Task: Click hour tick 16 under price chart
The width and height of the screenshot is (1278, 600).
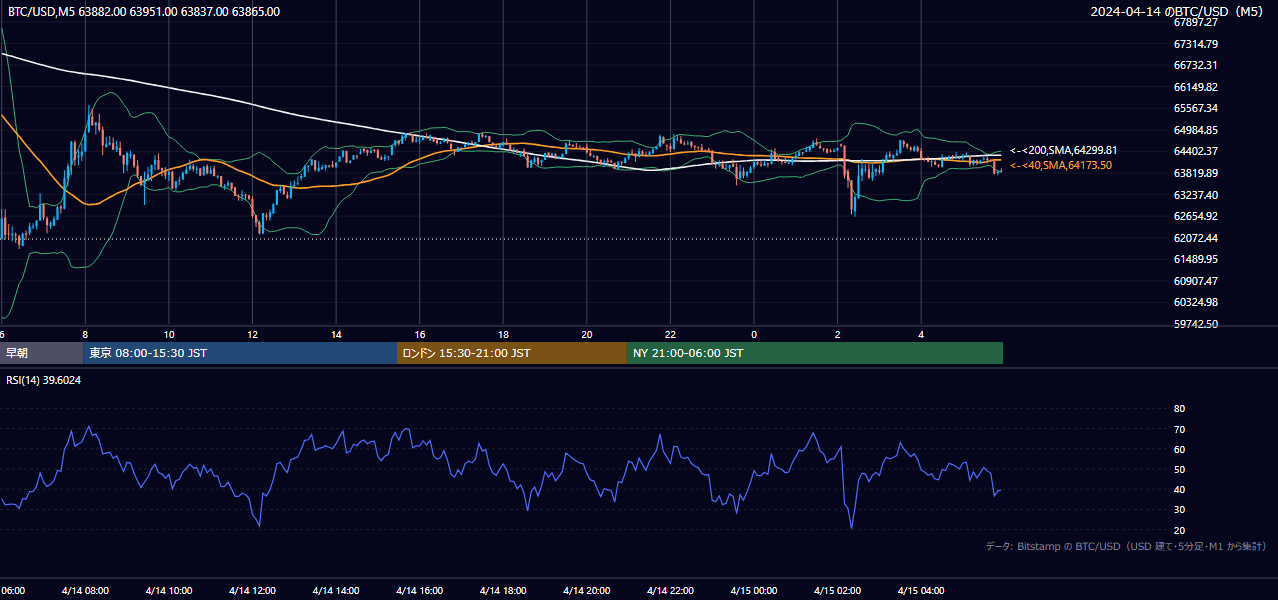Action: (x=420, y=334)
